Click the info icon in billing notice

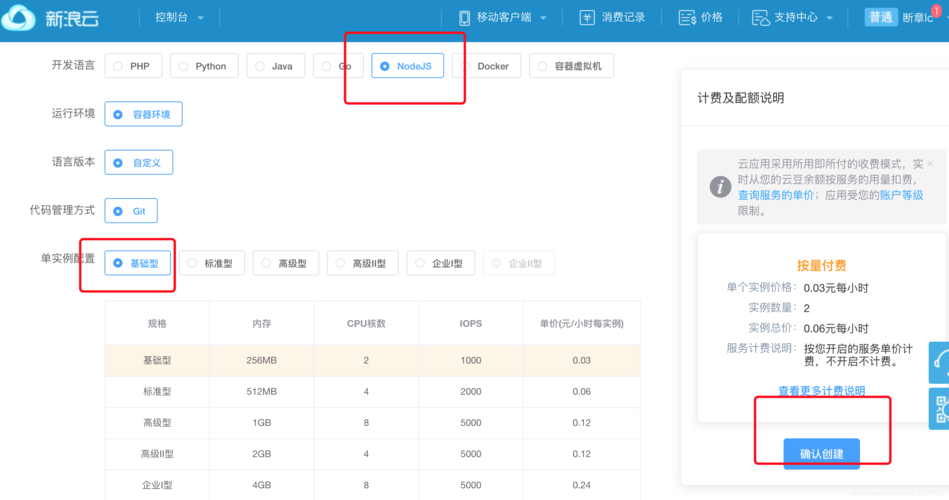(720, 186)
